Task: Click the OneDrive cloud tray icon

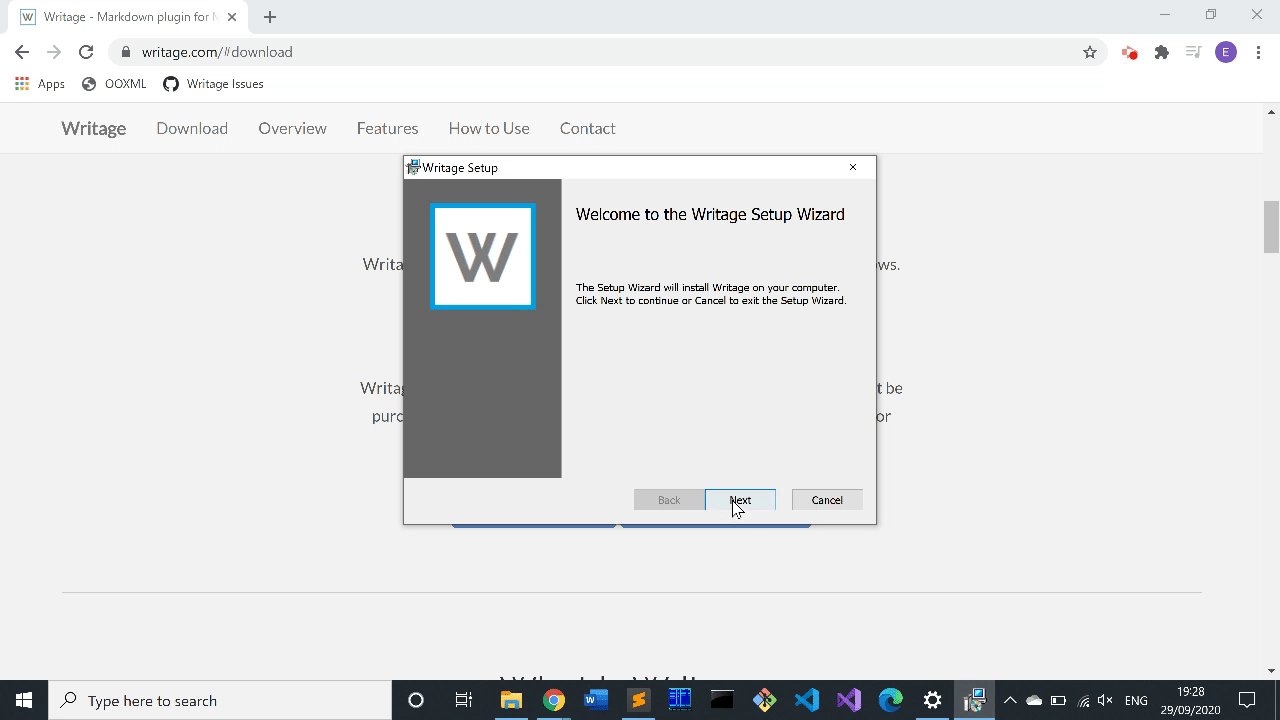Action: point(1034,700)
